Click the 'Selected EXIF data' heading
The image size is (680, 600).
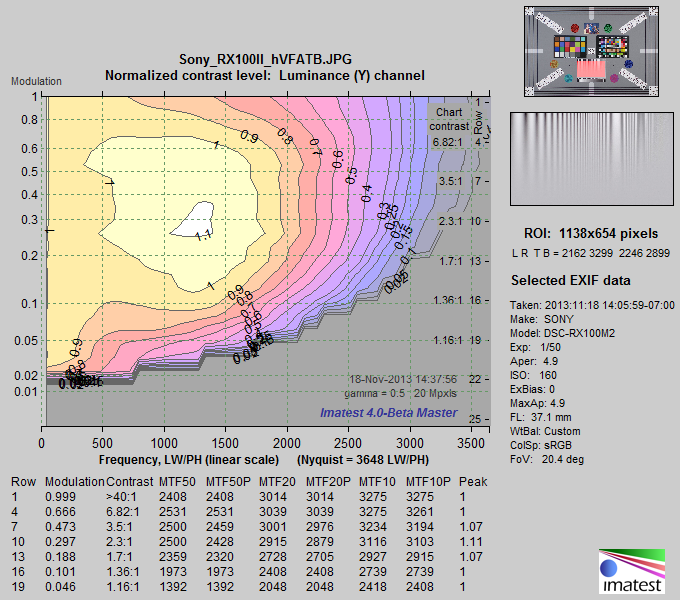click(x=571, y=280)
